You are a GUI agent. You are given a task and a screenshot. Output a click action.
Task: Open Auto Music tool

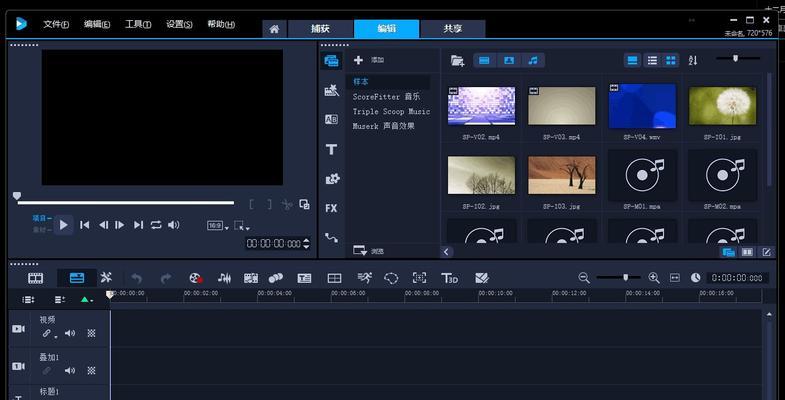[x=251, y=278]
